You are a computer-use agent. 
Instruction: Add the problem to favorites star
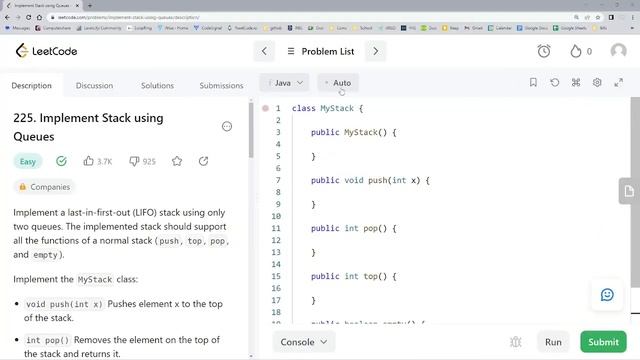[177, 161]
